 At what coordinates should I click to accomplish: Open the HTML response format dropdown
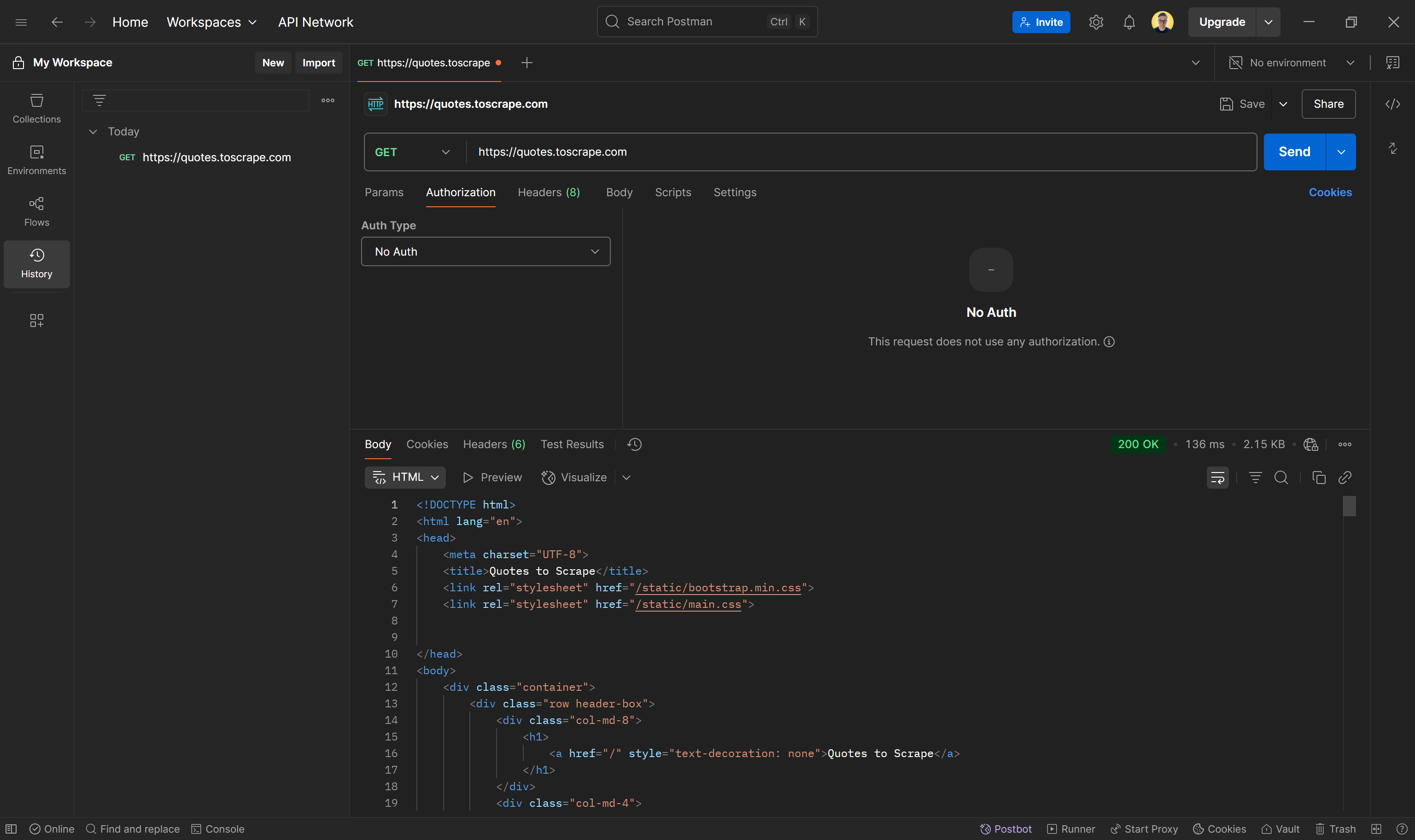(x=405, y=477)
